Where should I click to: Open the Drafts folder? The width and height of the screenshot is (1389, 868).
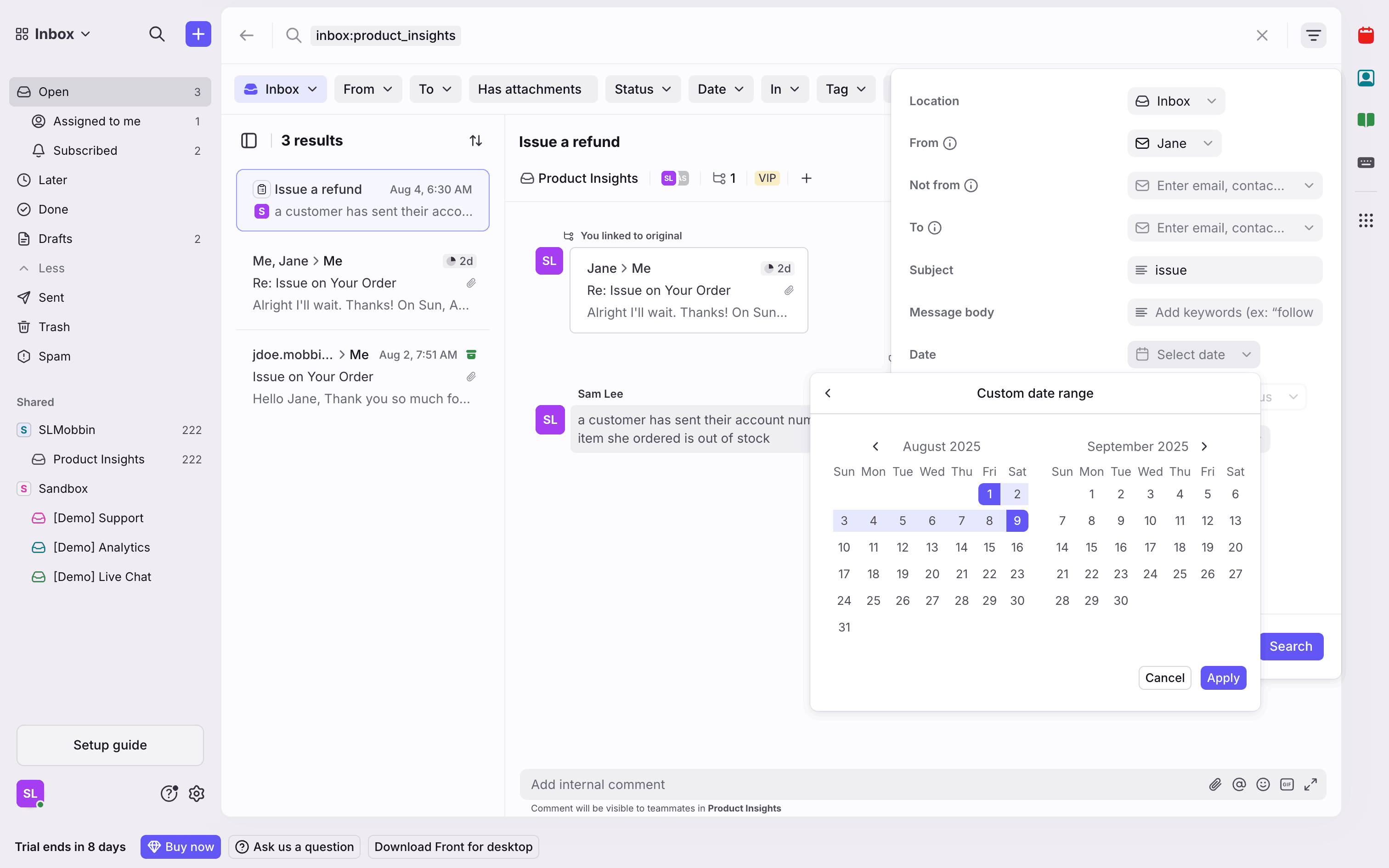[x=55, y=239]
